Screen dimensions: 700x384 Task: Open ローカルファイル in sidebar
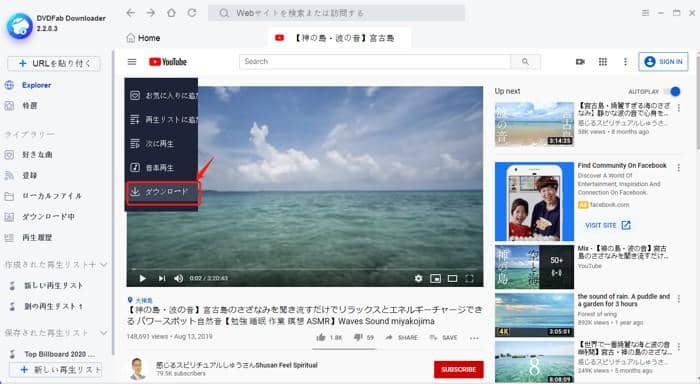coord(43,196)
